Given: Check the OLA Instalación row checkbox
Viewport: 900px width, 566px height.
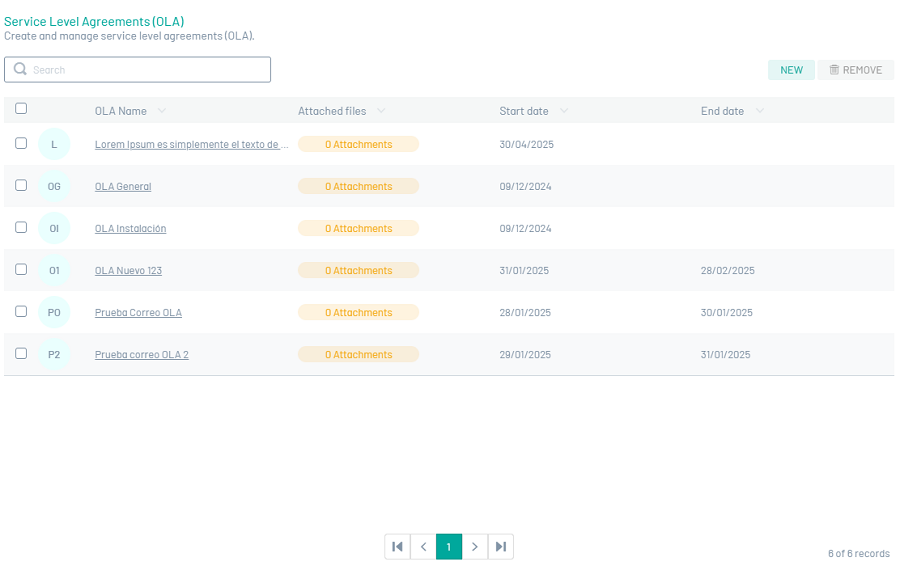Looking at the screenshot, I should (x=21, y=227).
